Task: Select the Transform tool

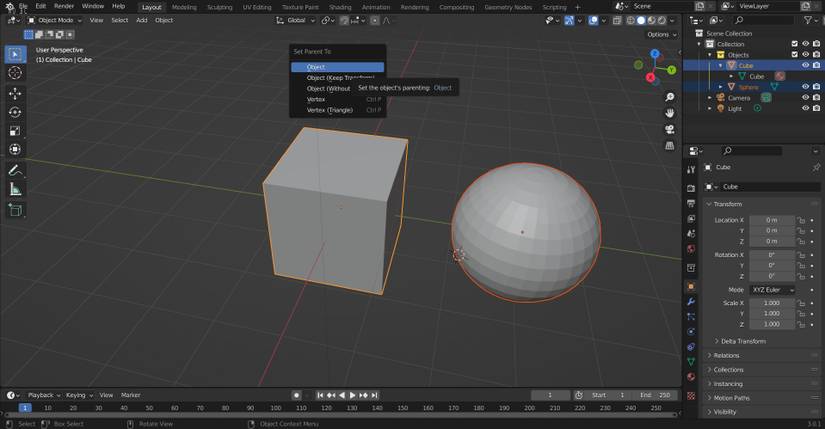Action: coord(15,149)
